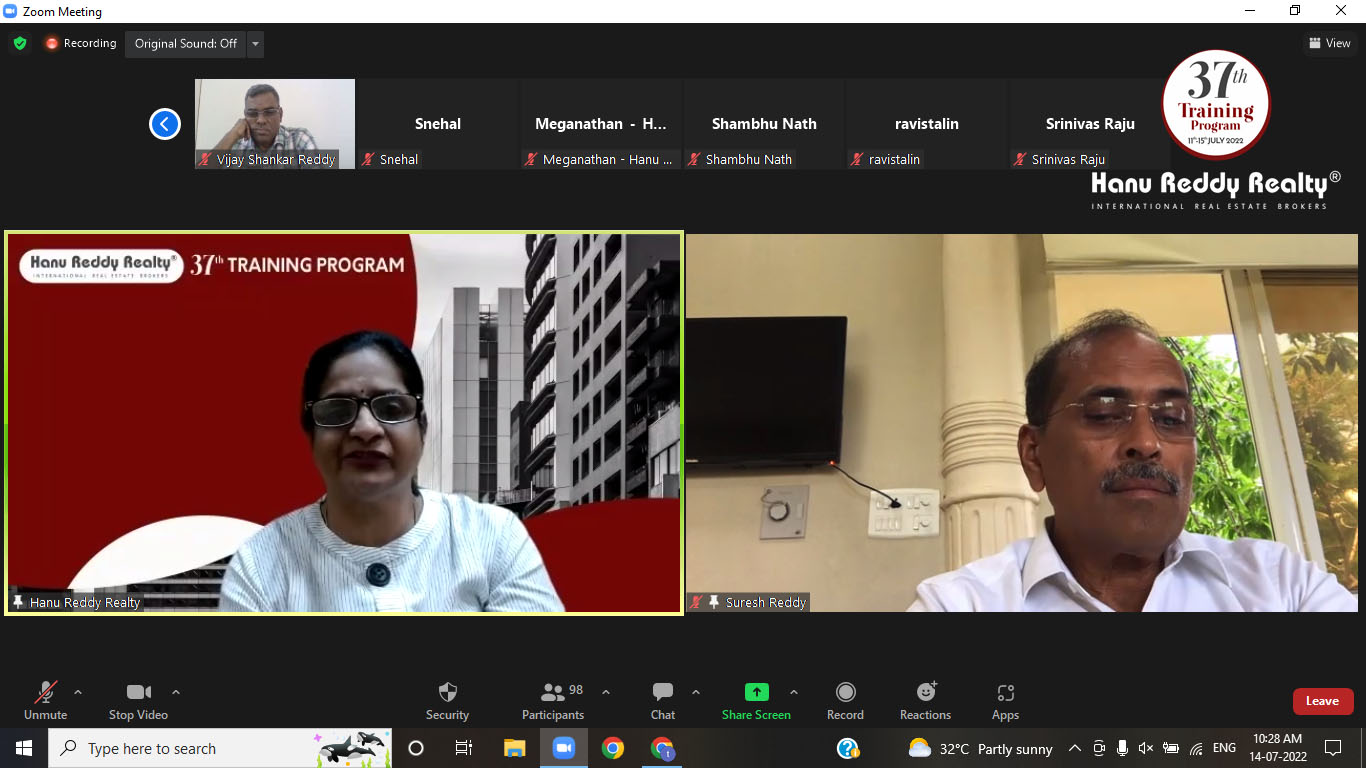Screen dimensions: 1366x768
Task: Expand the caret beside Chat
Action: point(696,692)
